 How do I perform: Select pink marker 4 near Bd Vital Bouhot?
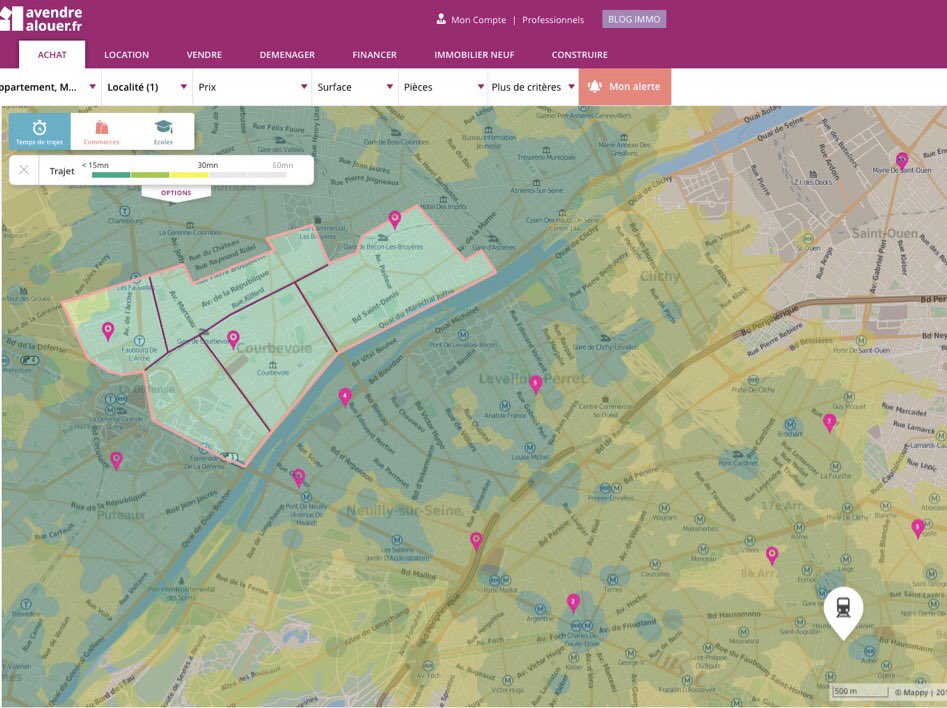pyautogui.click(x=345, y=397)
